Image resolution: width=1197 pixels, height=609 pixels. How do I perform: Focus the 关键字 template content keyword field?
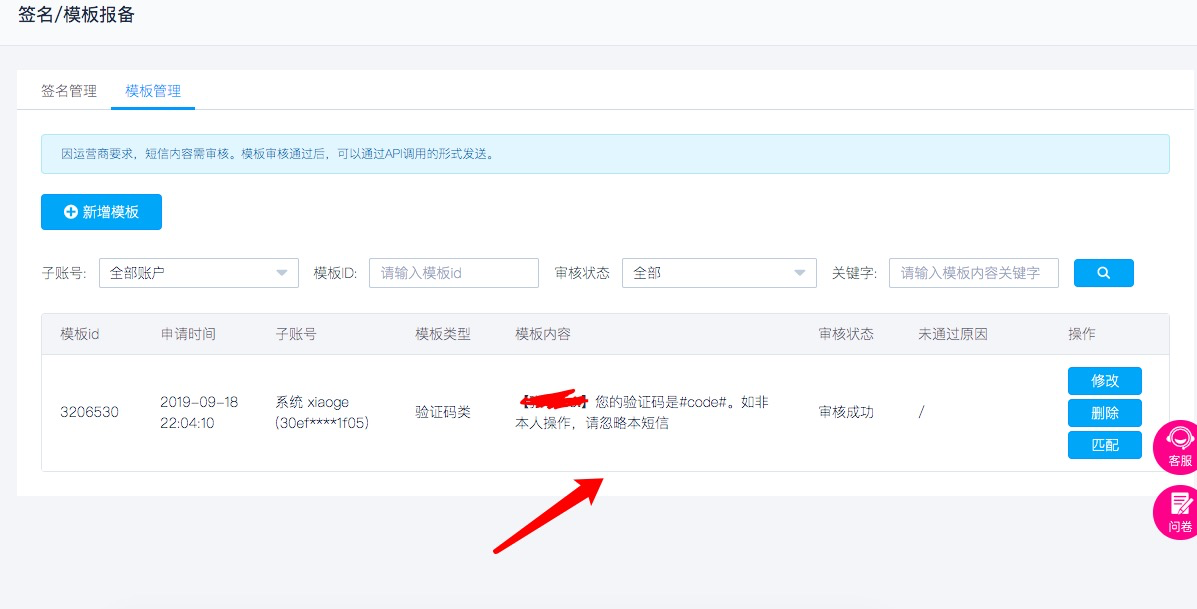click(x=973, y=272)
